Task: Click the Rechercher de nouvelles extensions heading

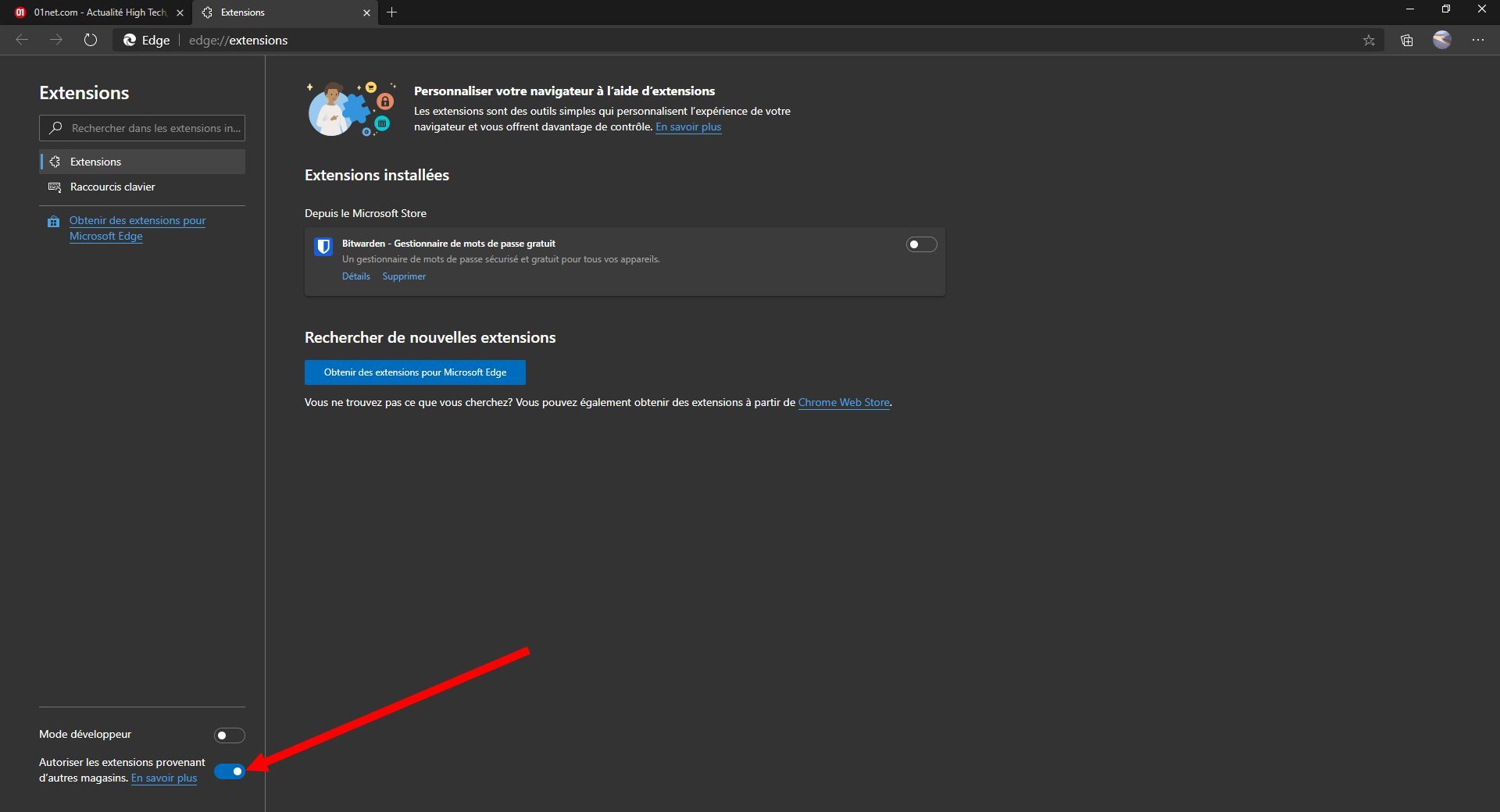Action: click(430, 338)
